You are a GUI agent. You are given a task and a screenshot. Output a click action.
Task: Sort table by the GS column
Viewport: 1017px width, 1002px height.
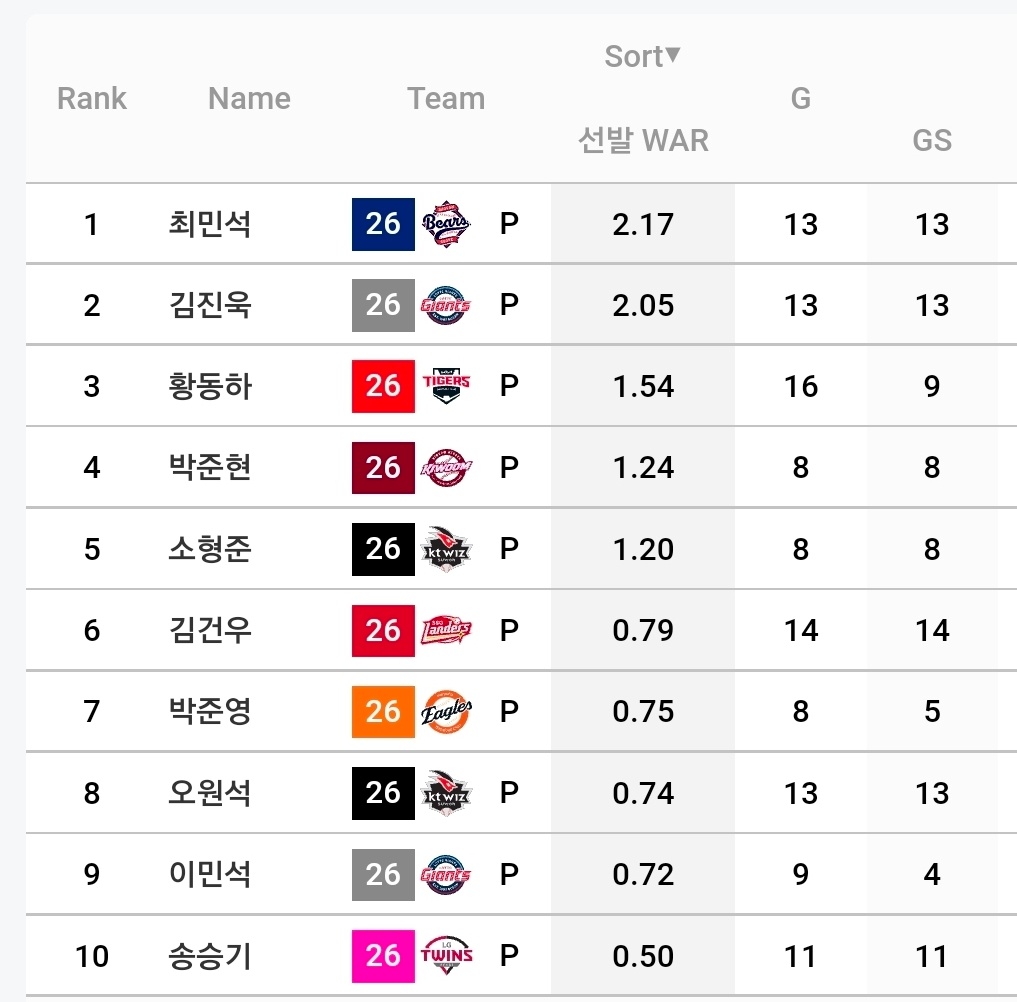pos(932,140)
